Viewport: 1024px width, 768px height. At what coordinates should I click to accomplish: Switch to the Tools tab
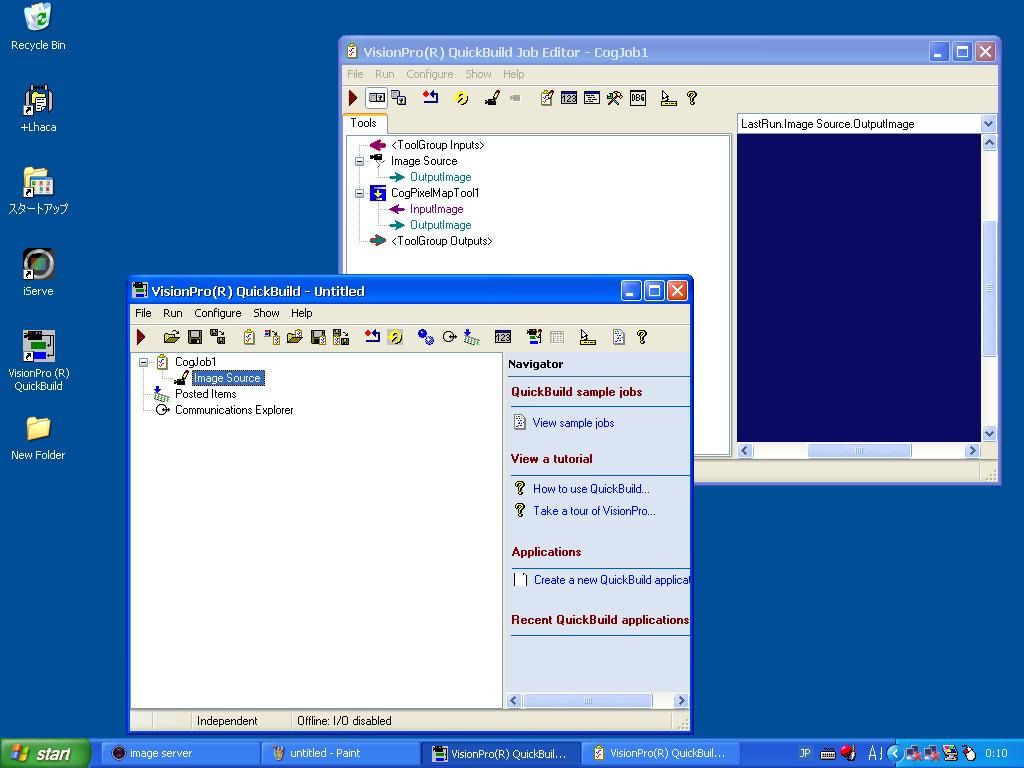click(365, 123)
